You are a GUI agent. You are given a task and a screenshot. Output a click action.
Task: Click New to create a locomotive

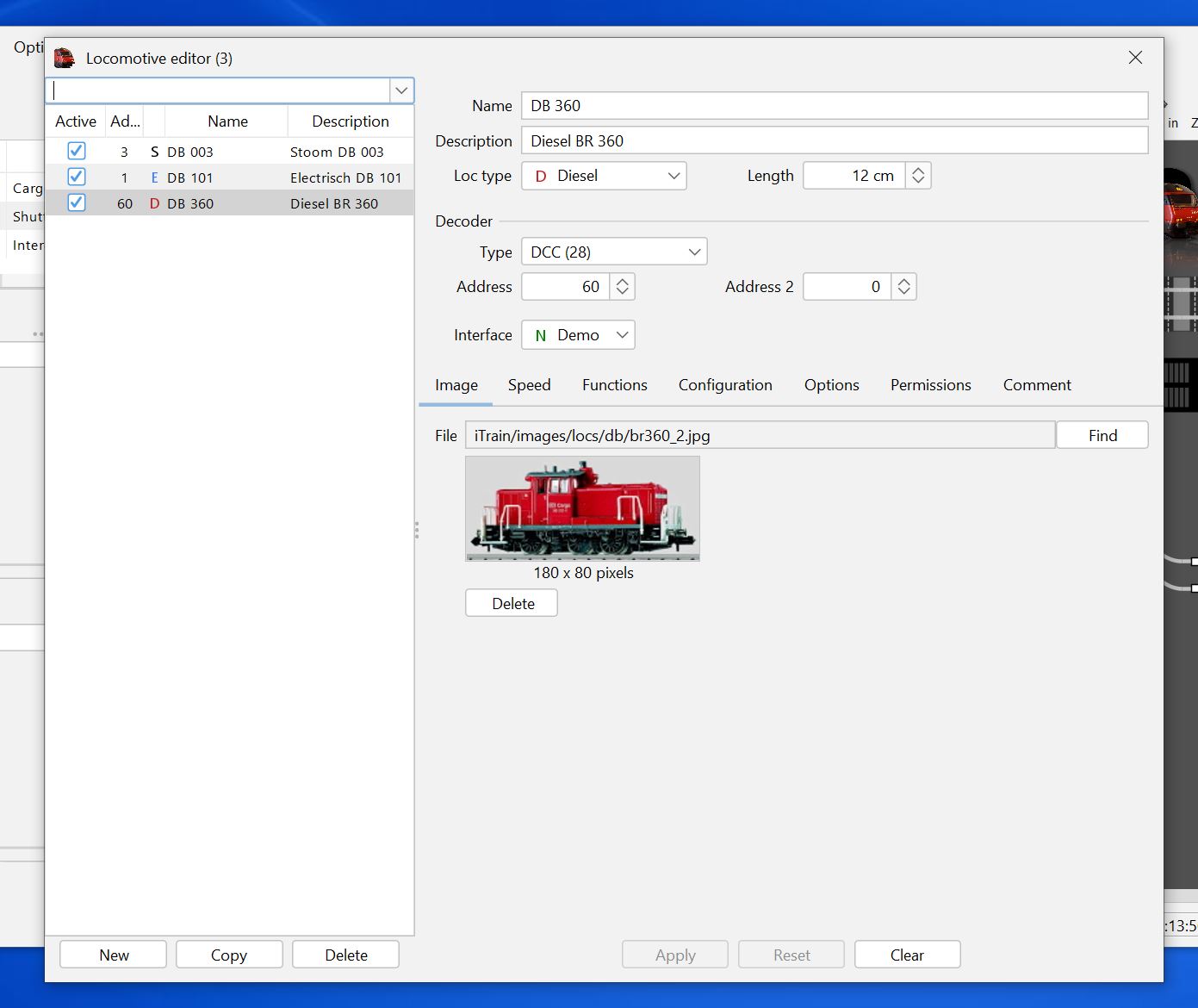[x=113, y=954]
